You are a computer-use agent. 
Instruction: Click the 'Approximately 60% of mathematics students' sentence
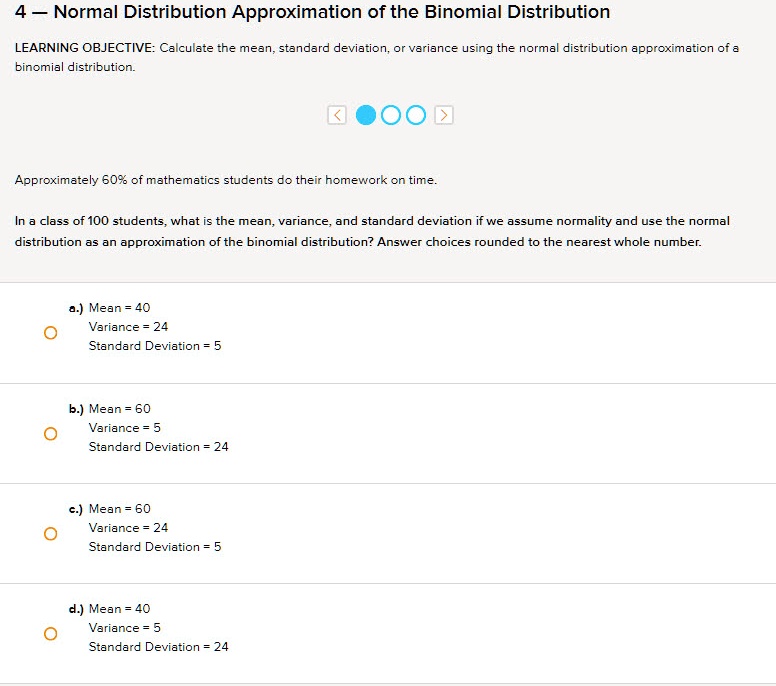[226, 181]
